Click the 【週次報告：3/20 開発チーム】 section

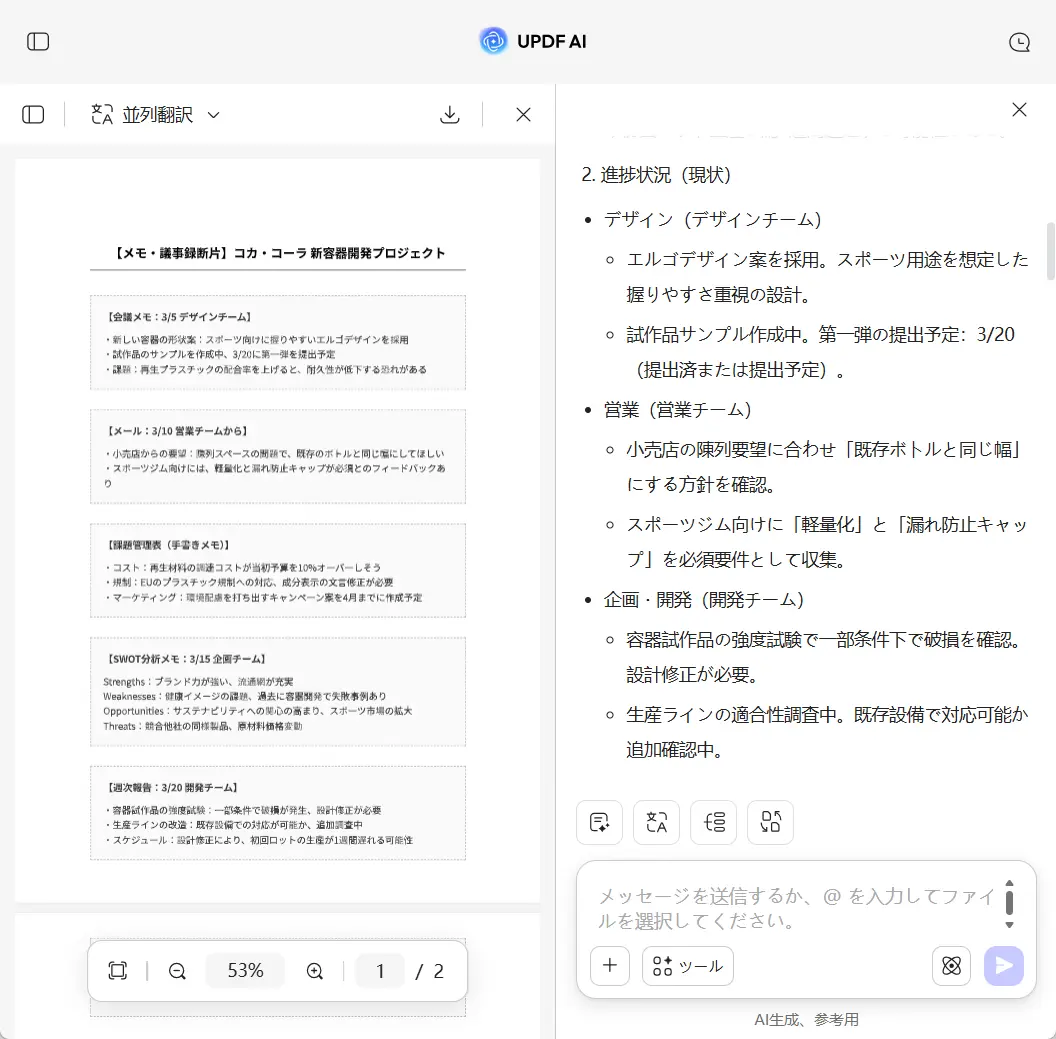point(277,813)
